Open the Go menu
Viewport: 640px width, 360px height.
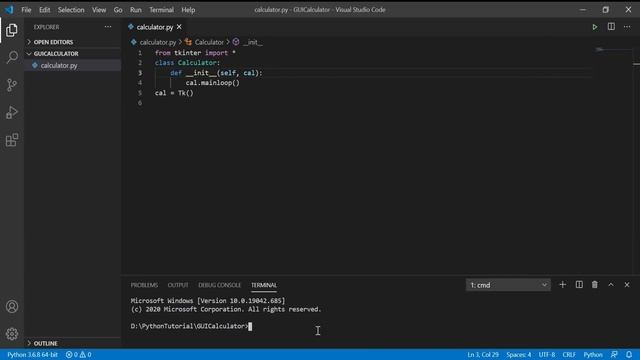tap(118, 9)
